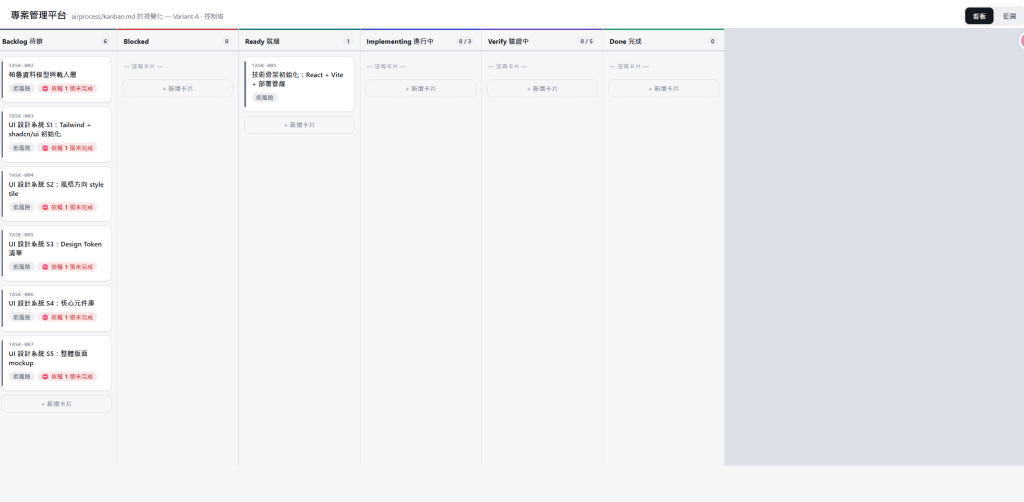Image resolution: width=1024 pixels, height=502 pixels.
Task: Click the red blocked icon on TASK-002 card
Action: [45, 88]
